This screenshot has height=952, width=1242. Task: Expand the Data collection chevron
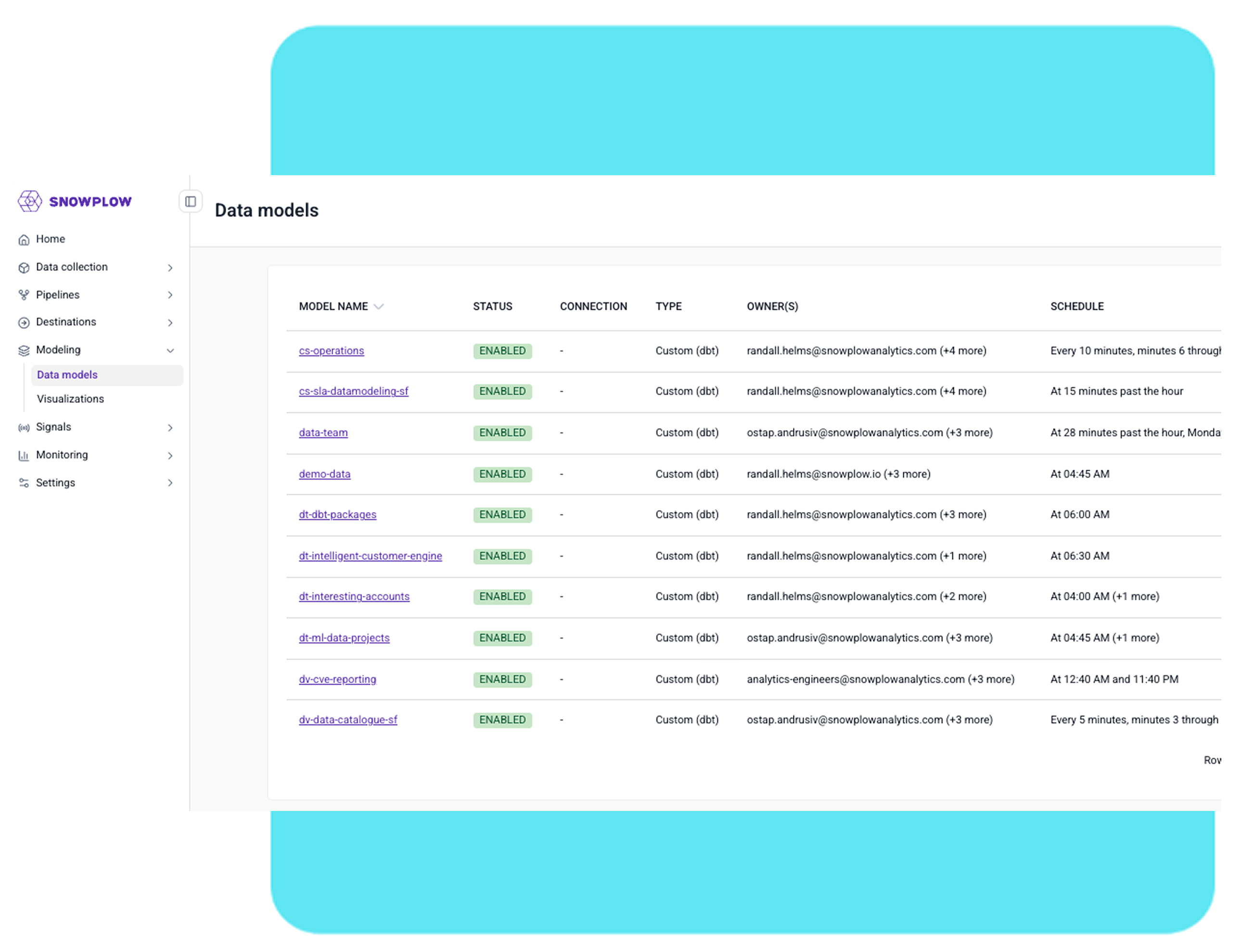point(170,268)
